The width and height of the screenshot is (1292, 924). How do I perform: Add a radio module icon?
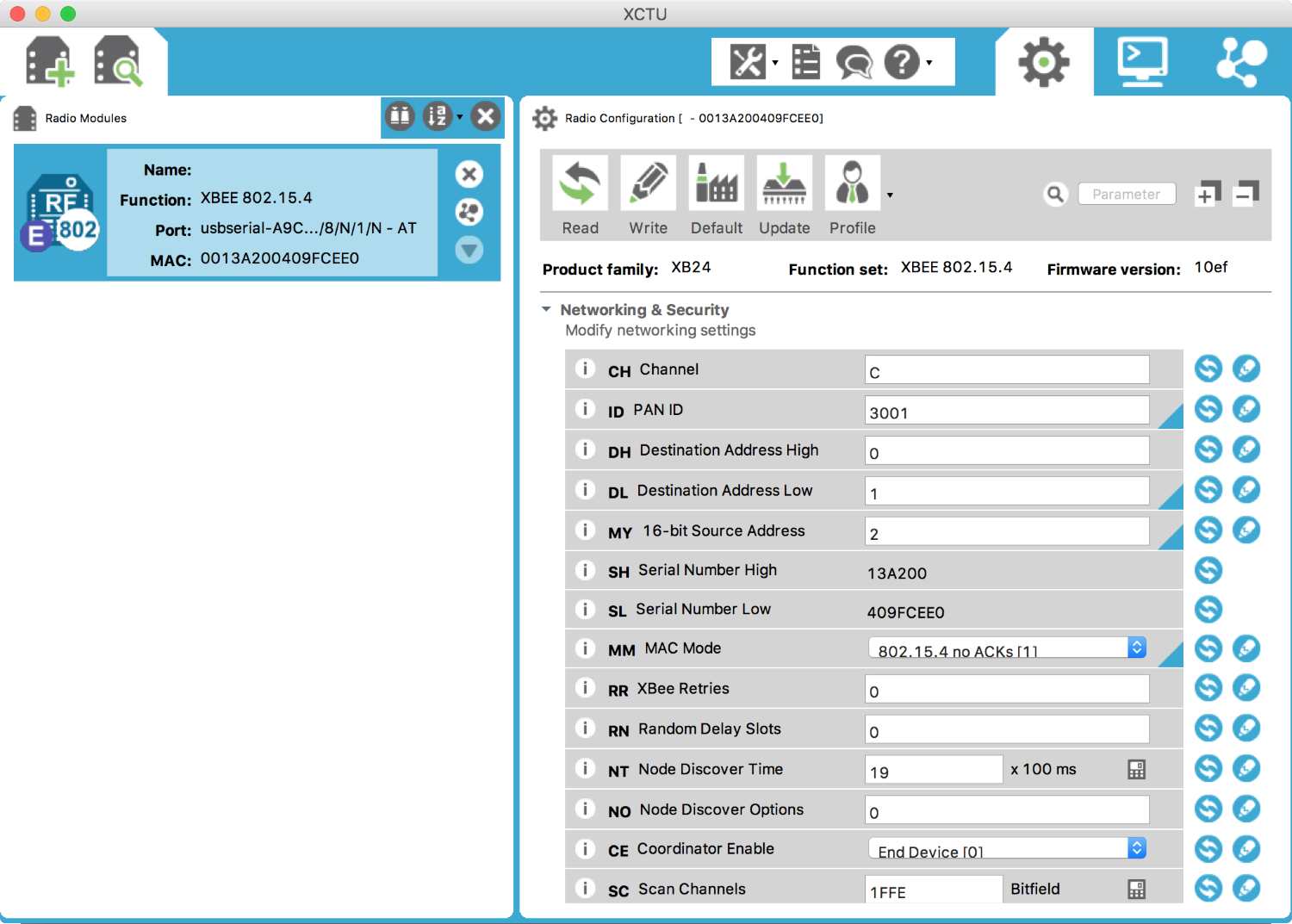tap(49, 61)
